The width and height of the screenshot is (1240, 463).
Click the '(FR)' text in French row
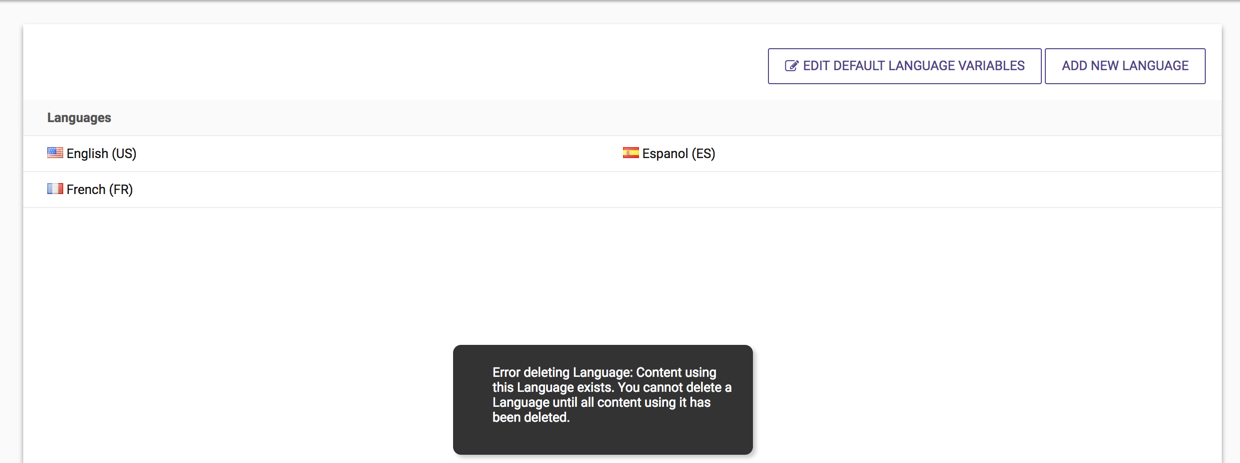tap(121, 190)
